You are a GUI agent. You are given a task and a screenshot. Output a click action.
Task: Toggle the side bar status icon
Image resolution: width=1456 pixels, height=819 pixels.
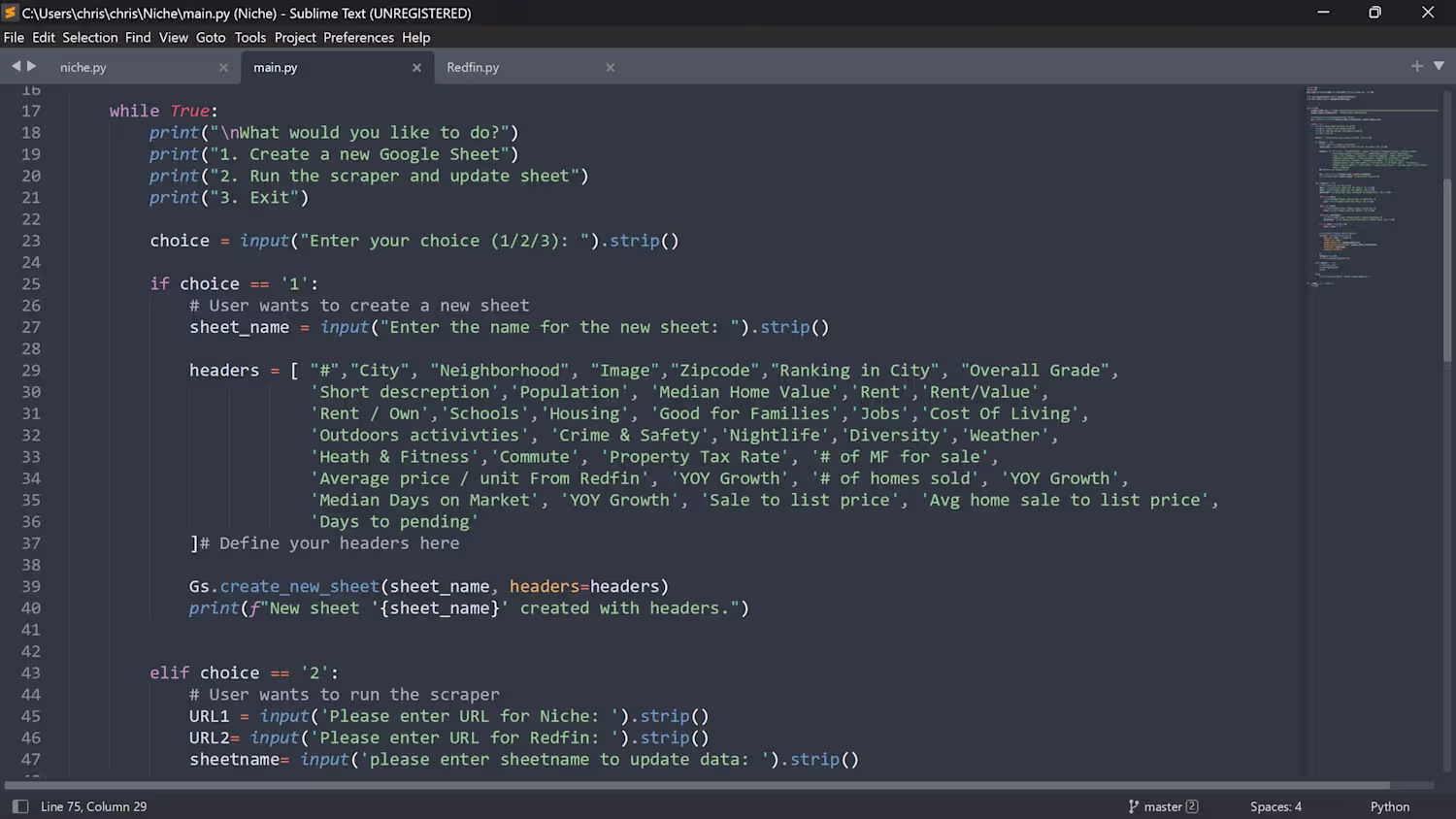20,806
